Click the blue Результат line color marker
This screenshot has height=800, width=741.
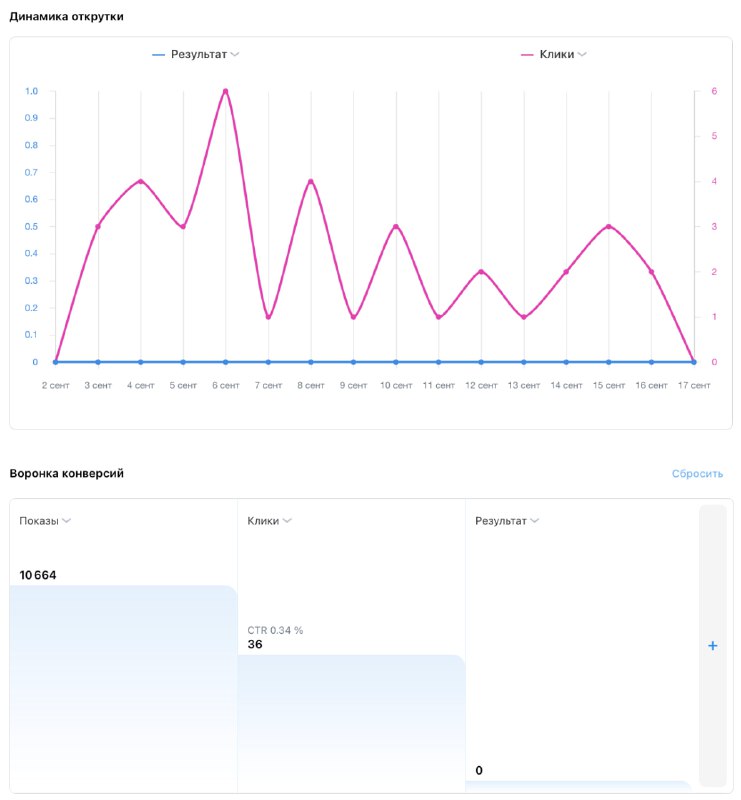158,54
